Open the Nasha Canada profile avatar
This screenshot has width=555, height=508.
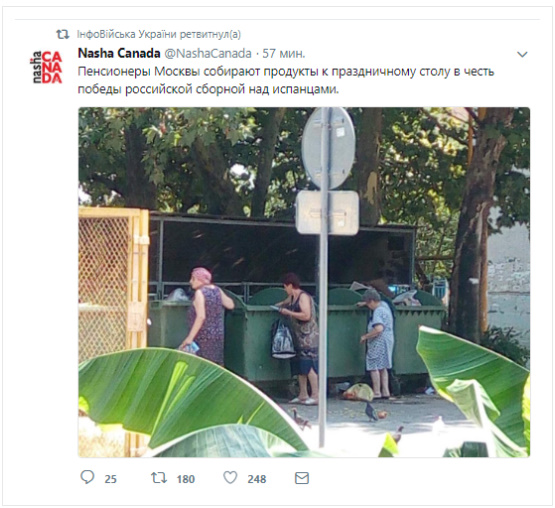(x=46, y=67)
